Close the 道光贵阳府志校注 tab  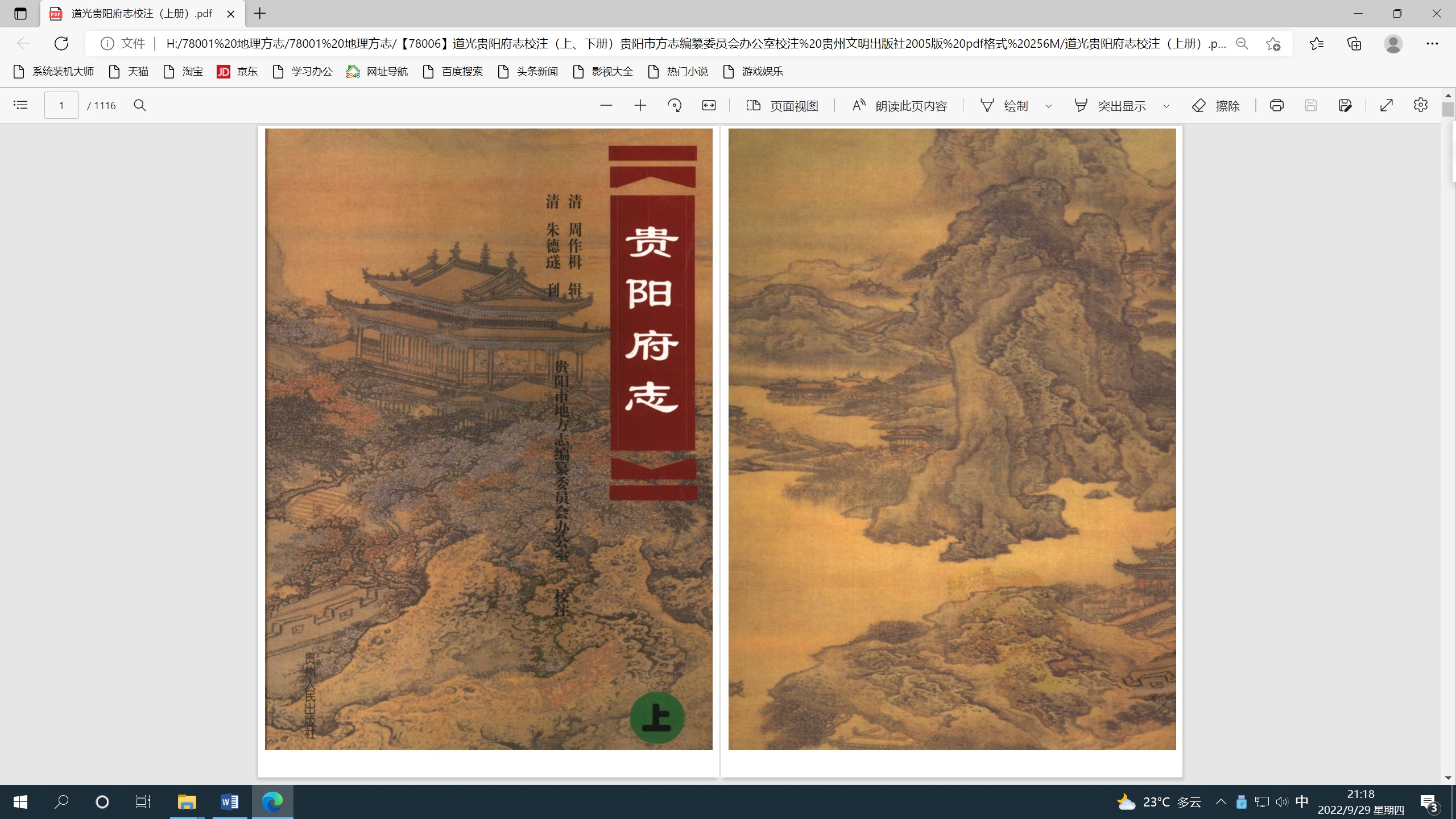(231, 14)
